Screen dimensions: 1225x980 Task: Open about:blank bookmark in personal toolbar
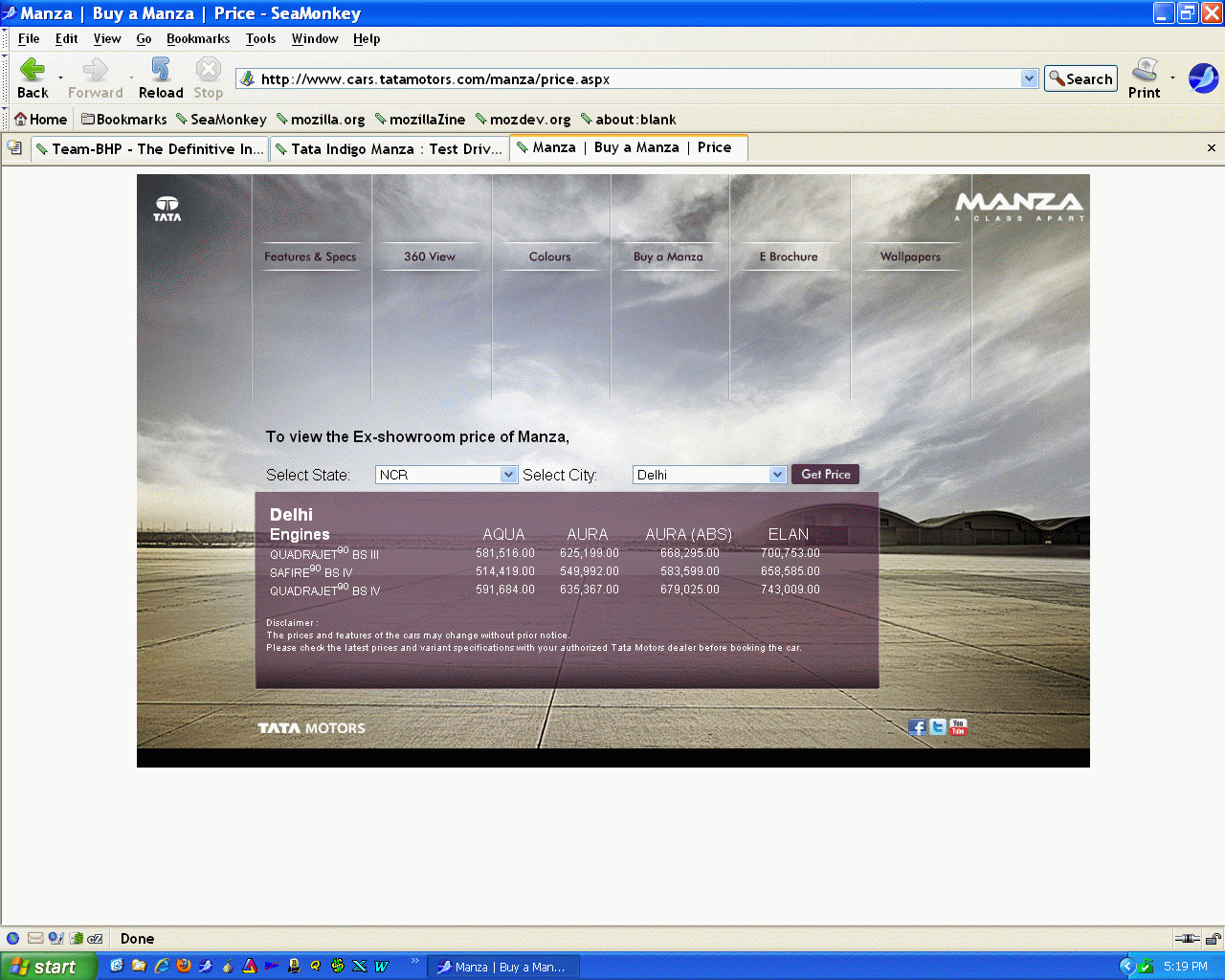[x=629, y=120]
